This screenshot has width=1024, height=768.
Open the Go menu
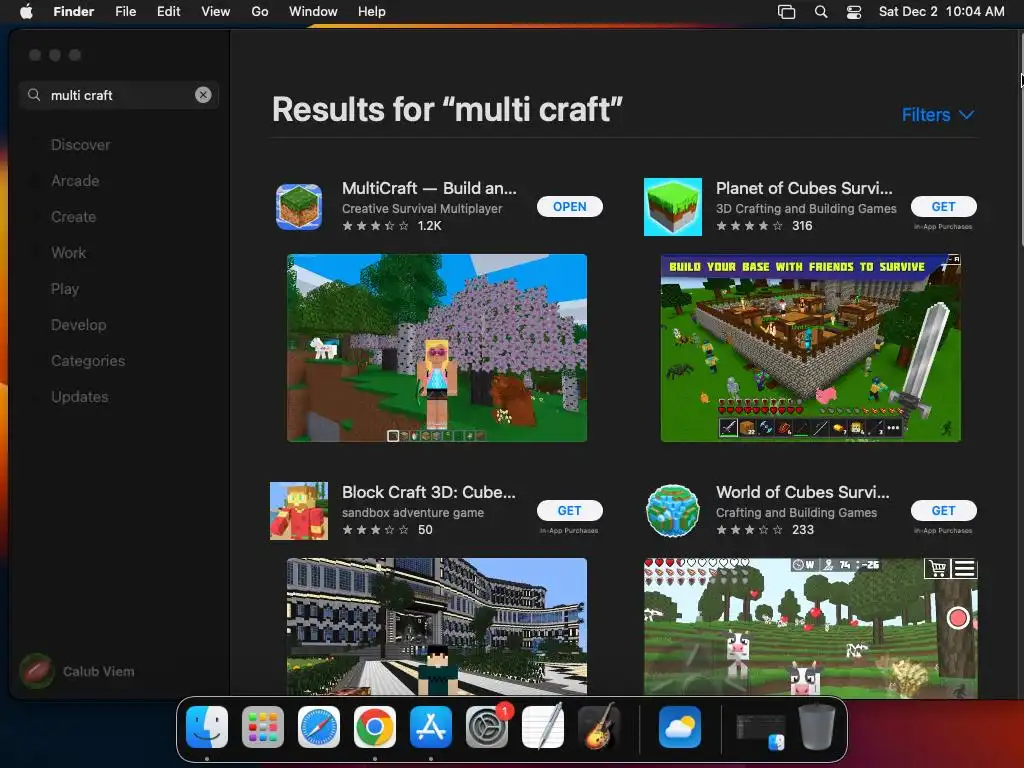260,12
